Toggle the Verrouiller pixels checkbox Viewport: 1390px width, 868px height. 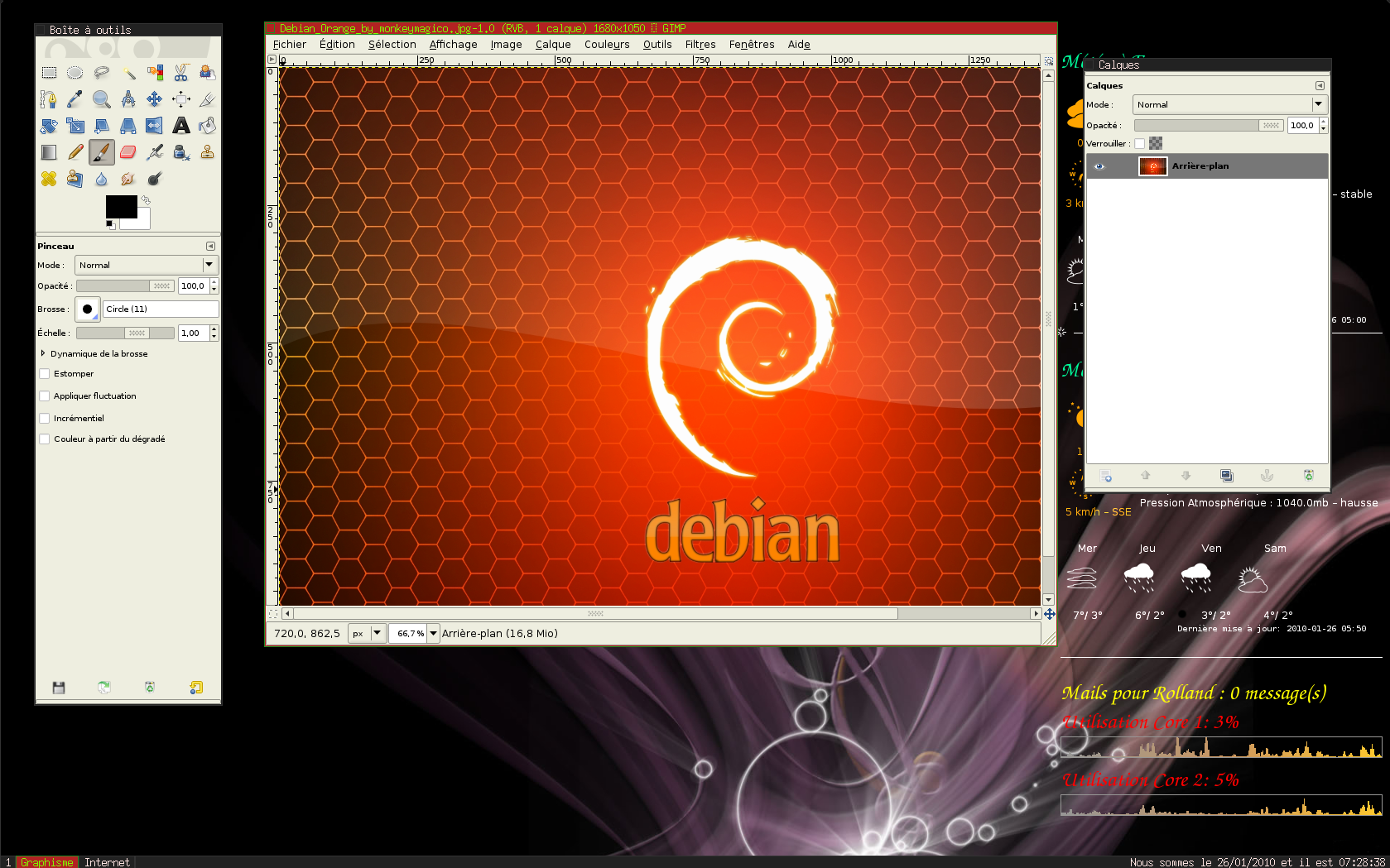(x=1140, y=144)
